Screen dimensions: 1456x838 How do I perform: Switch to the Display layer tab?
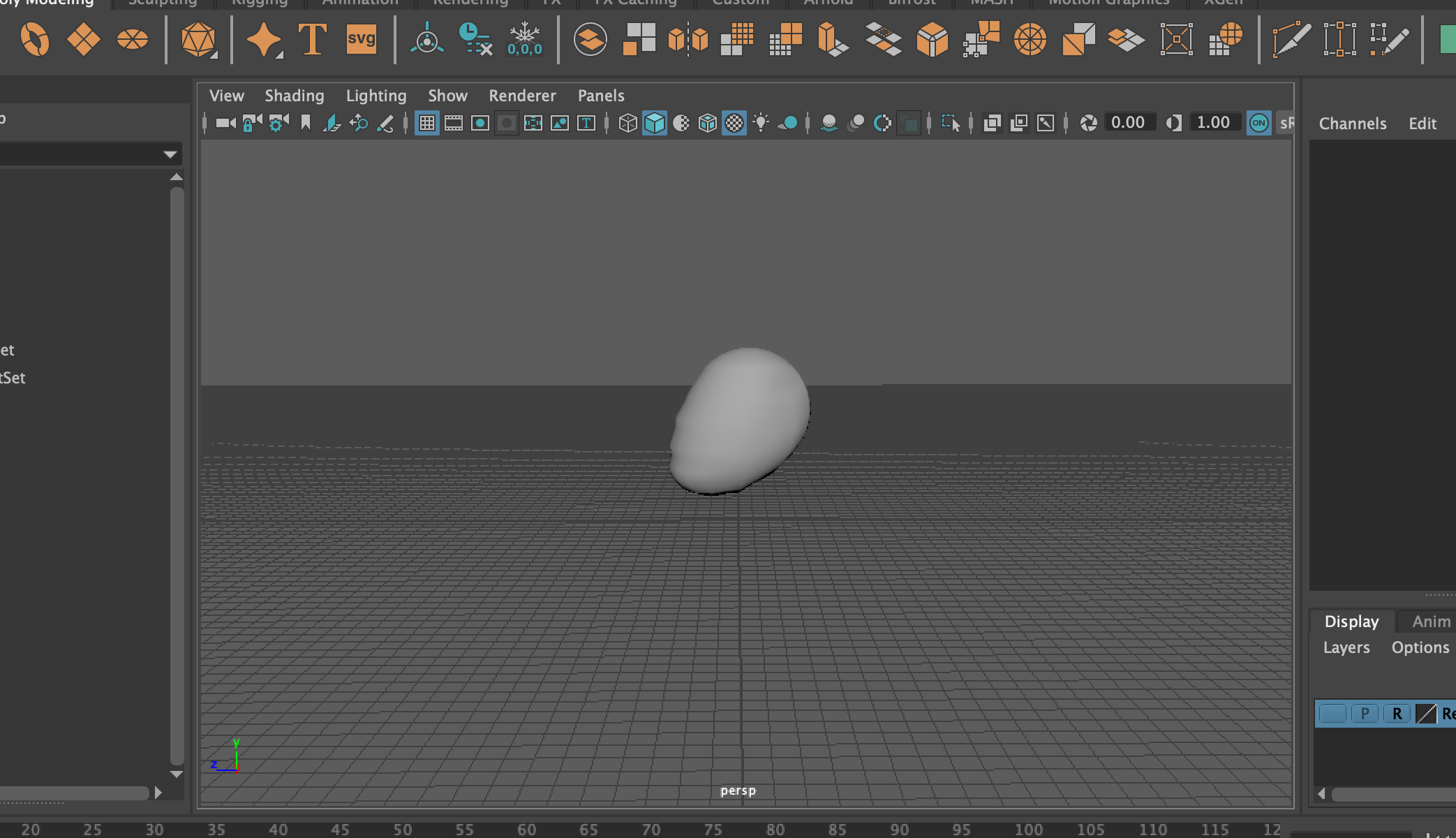(1351, 622)
